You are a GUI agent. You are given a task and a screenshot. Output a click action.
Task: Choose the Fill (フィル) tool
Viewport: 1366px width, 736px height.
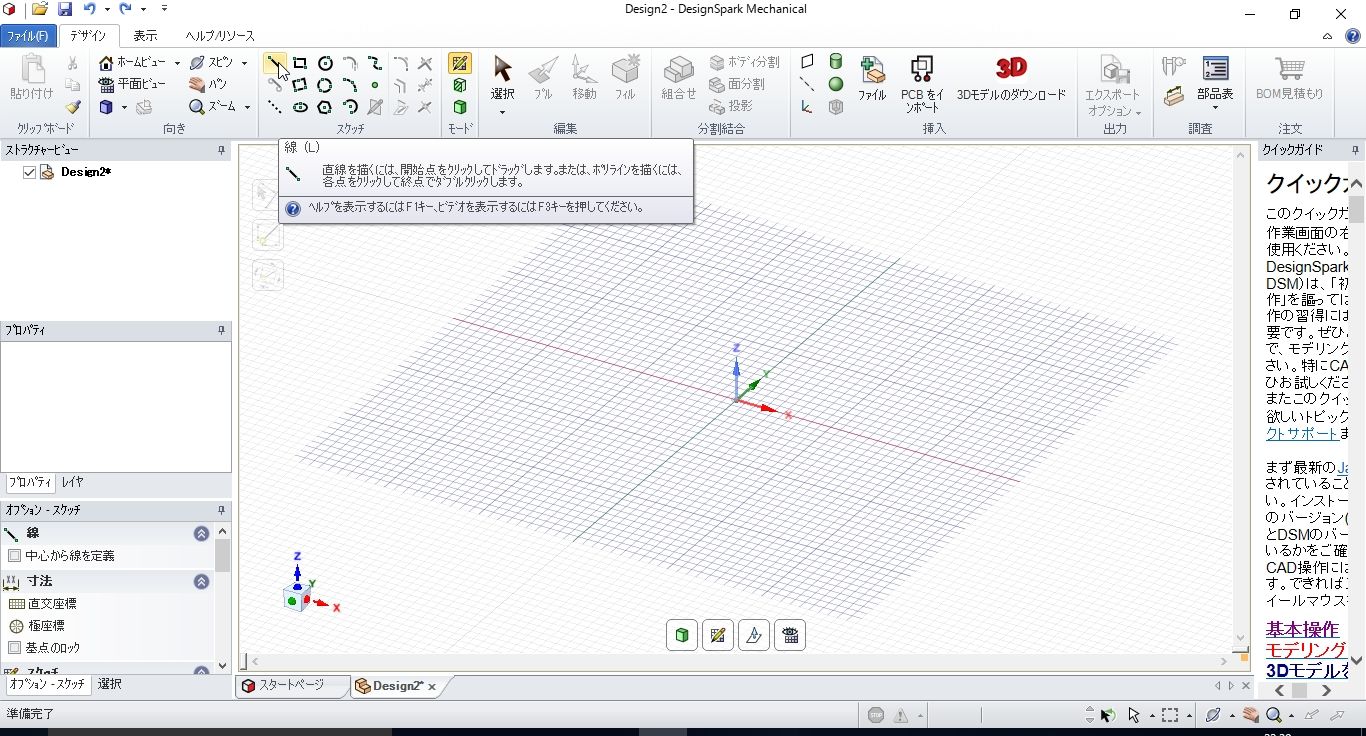[x=625, y=77]
